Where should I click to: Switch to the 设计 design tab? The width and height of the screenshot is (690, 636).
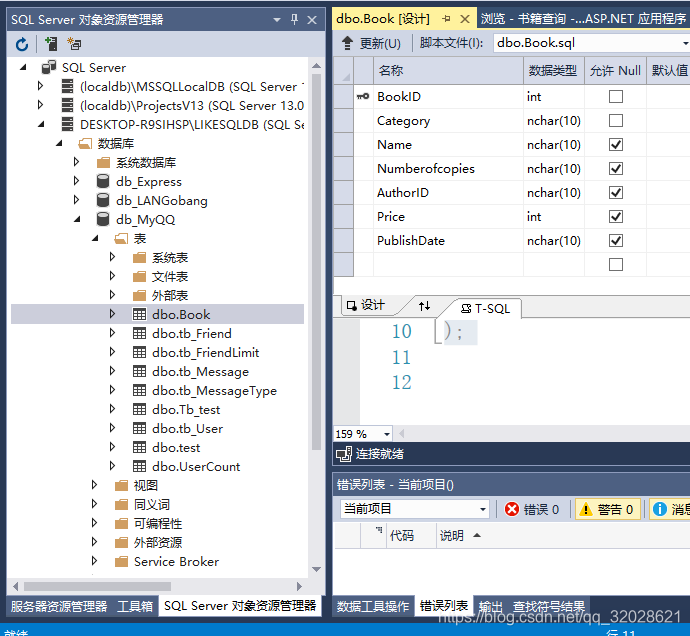366,305
